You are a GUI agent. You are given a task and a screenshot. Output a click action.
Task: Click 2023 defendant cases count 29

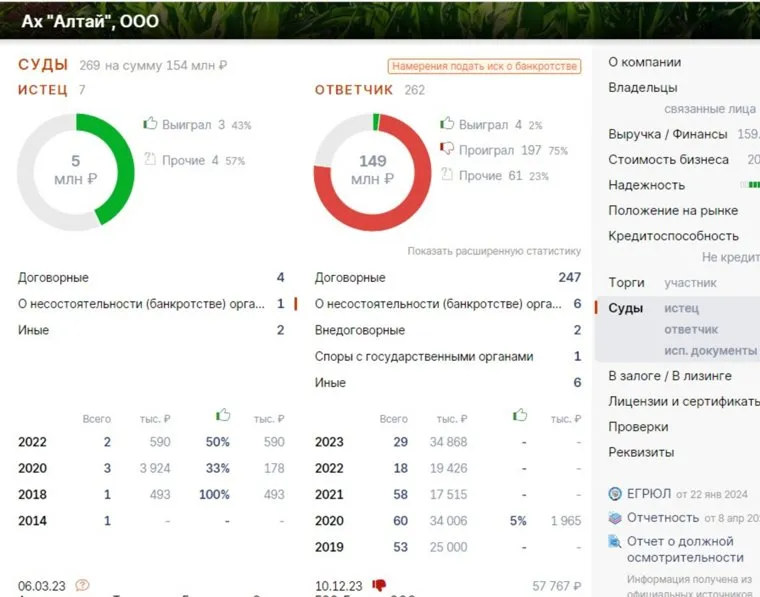click(400, 442)
